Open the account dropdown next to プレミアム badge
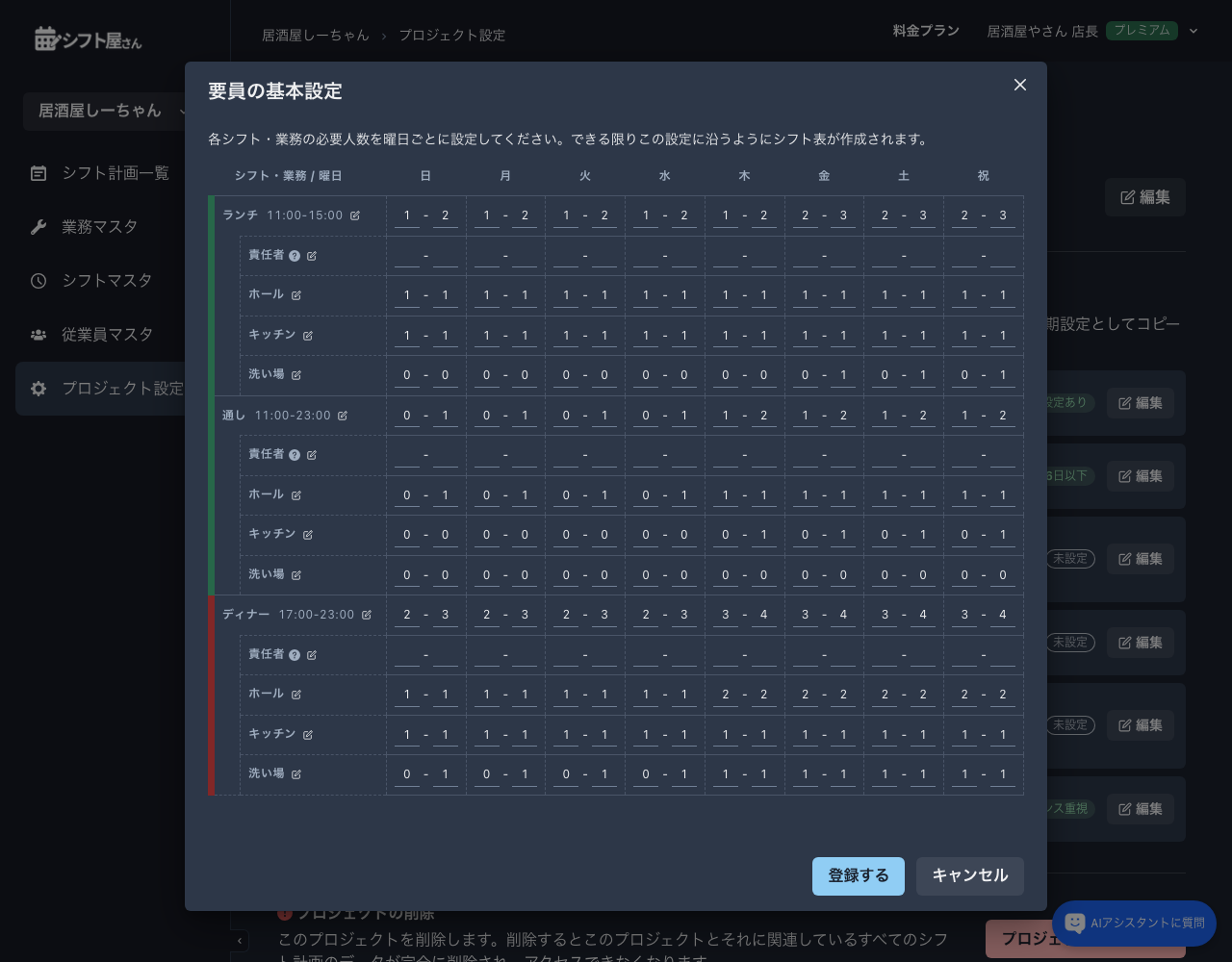The image size is (1232, 962). coord(1193,31)
